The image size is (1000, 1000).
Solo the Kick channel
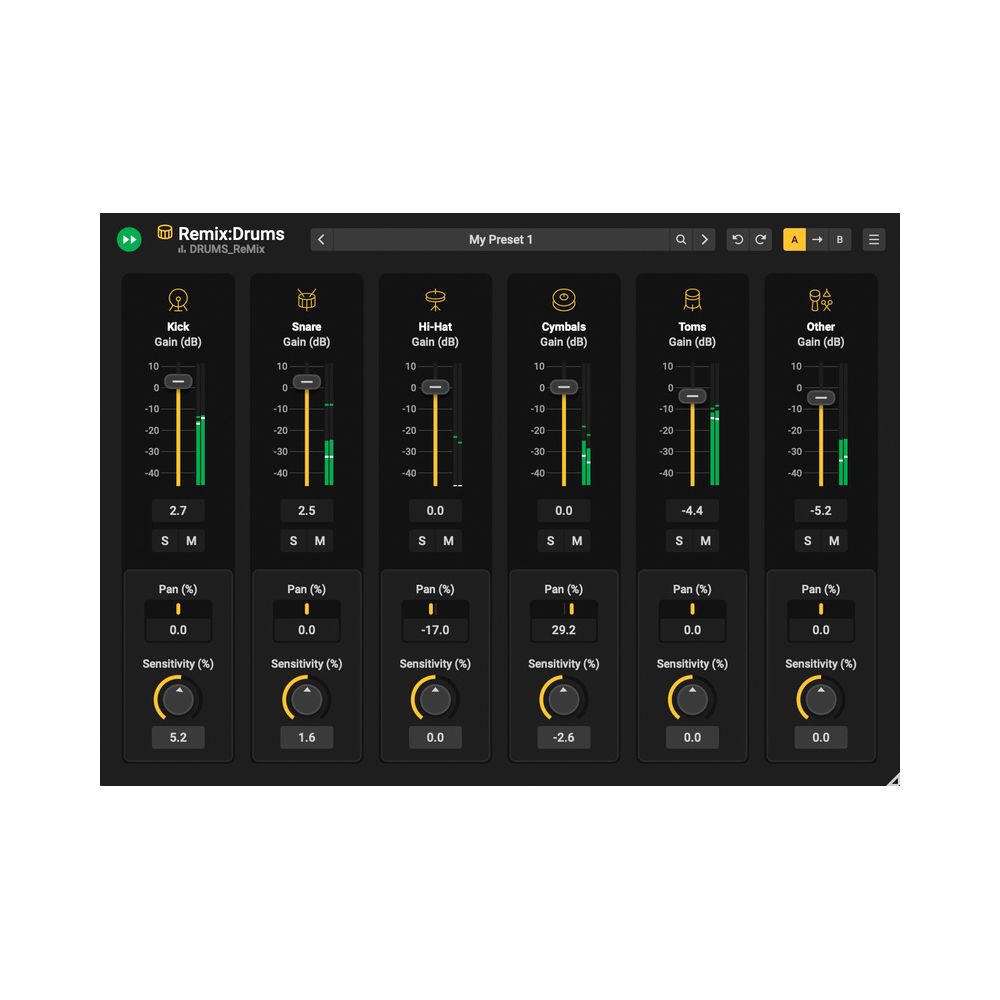click(x=164, y=540)
